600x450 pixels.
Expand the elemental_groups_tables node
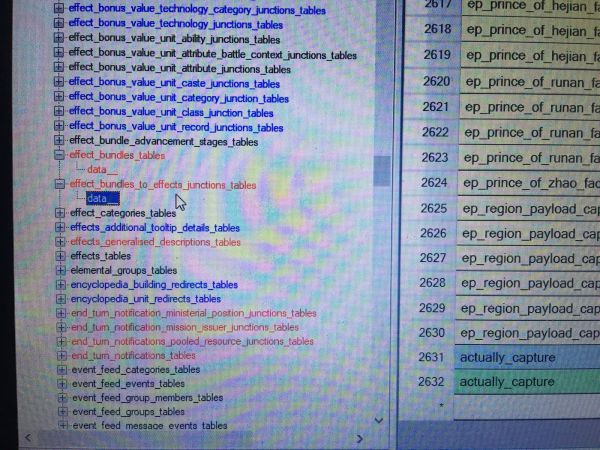(61, 270)
